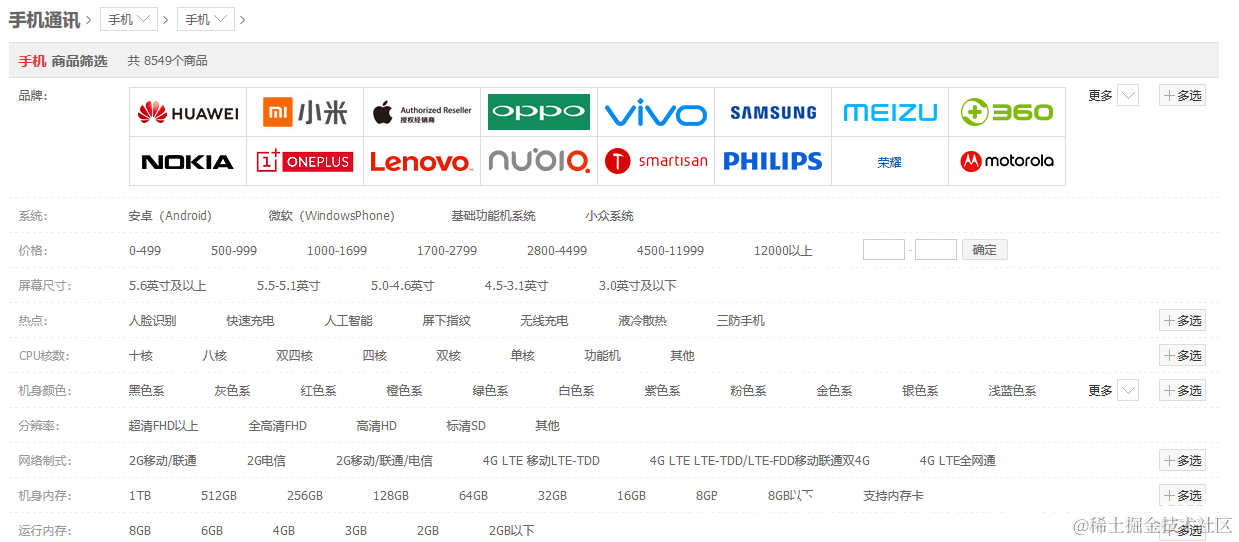This screenshot has height=542, width=1239.
Task: Select the Philips brand logo
Action: [x=773, y=161]
